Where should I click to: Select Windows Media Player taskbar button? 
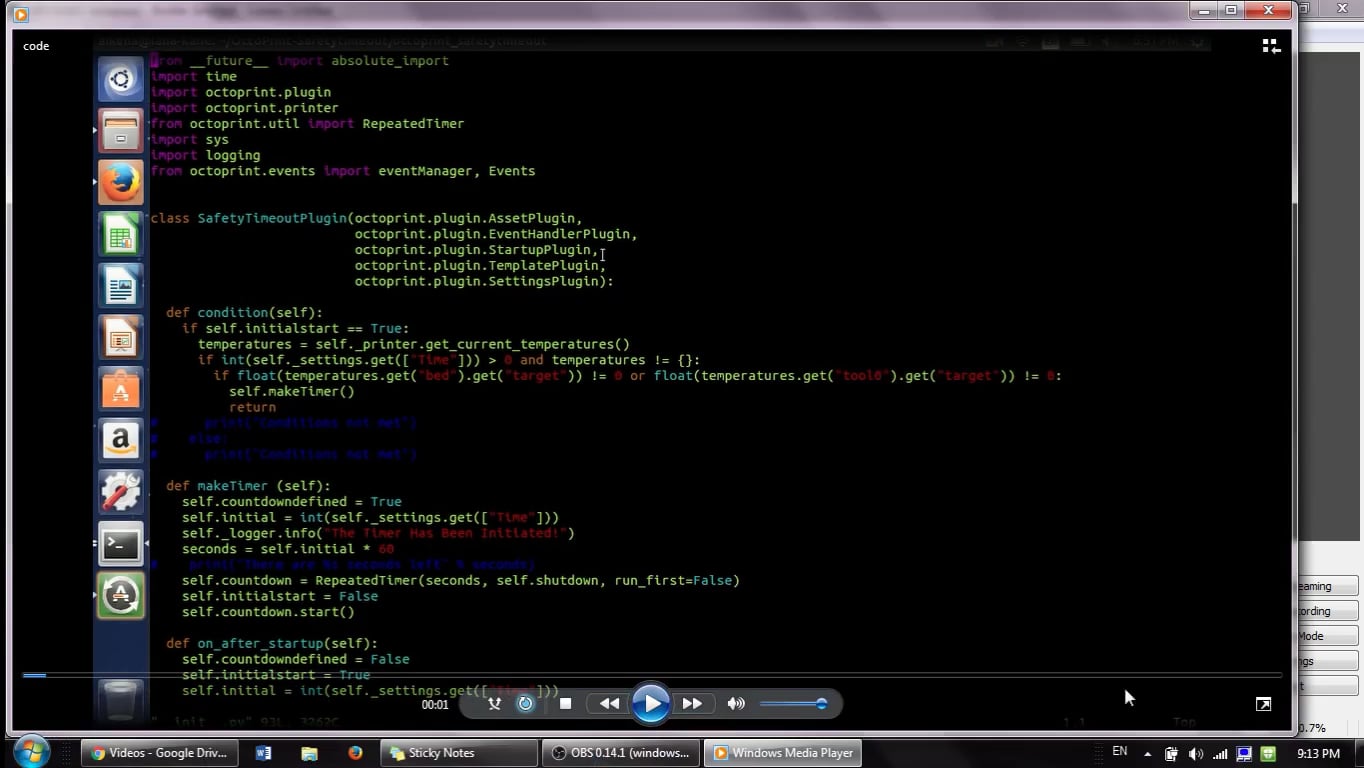click(783, 753)
